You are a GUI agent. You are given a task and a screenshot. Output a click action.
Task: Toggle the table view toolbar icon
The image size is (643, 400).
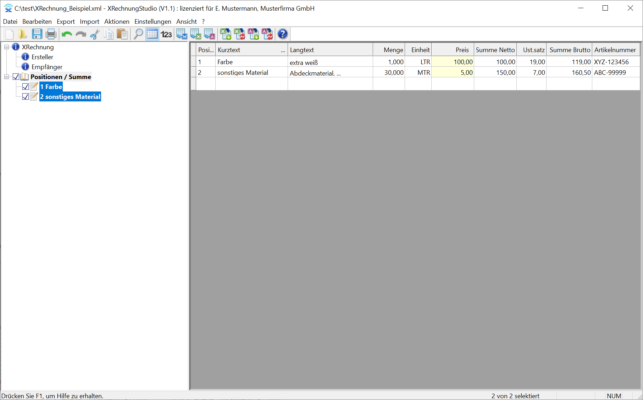pos(152,34)
